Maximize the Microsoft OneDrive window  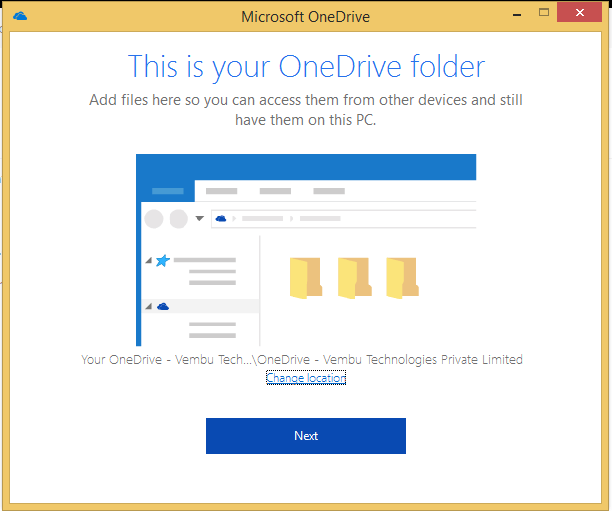pos(544,12)
